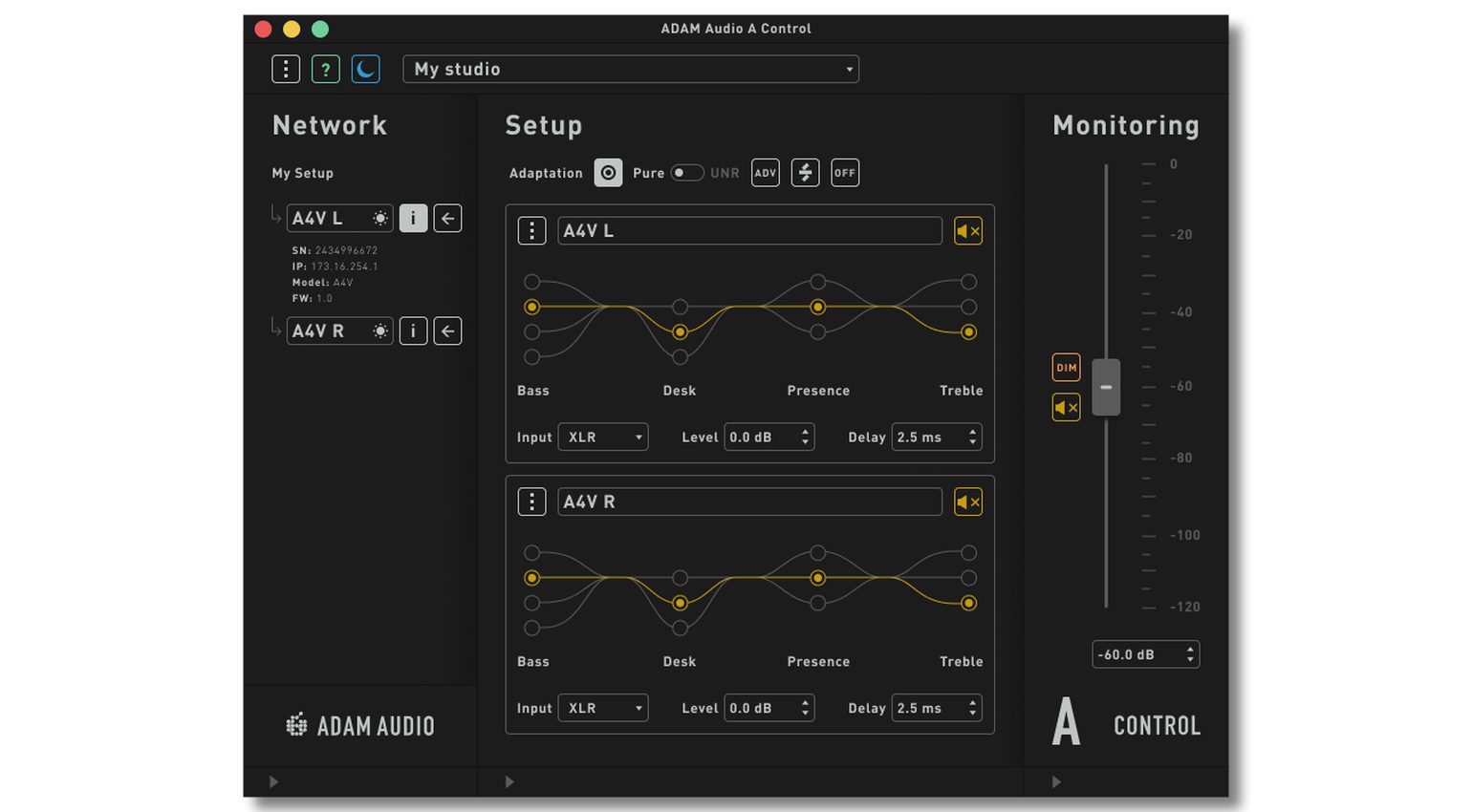The image size is (1472, 812).
Task: Open the Input XLR dropdown for A4V L
Action: pyautogui.click(x=603, y=438)
